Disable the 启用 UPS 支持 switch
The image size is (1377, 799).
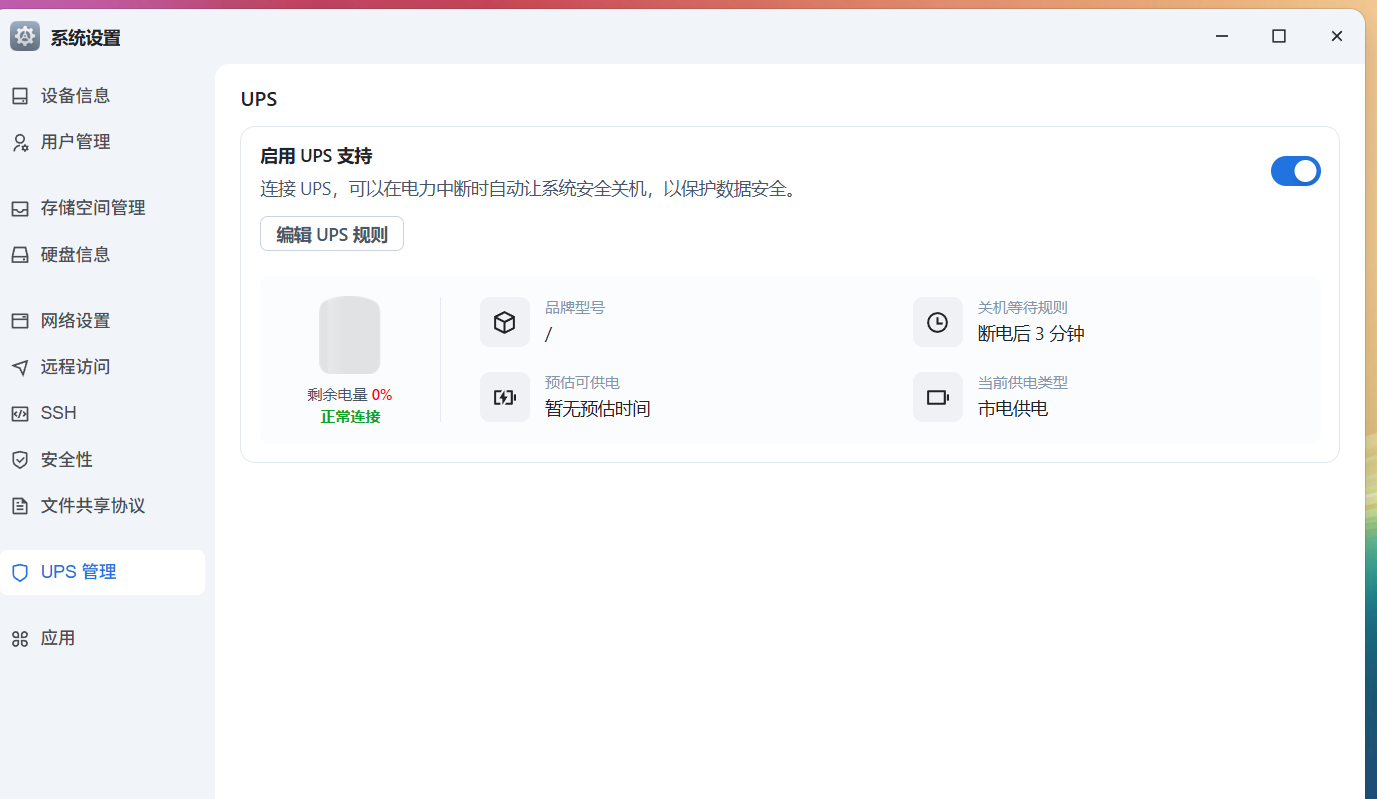pos(1296,171)
